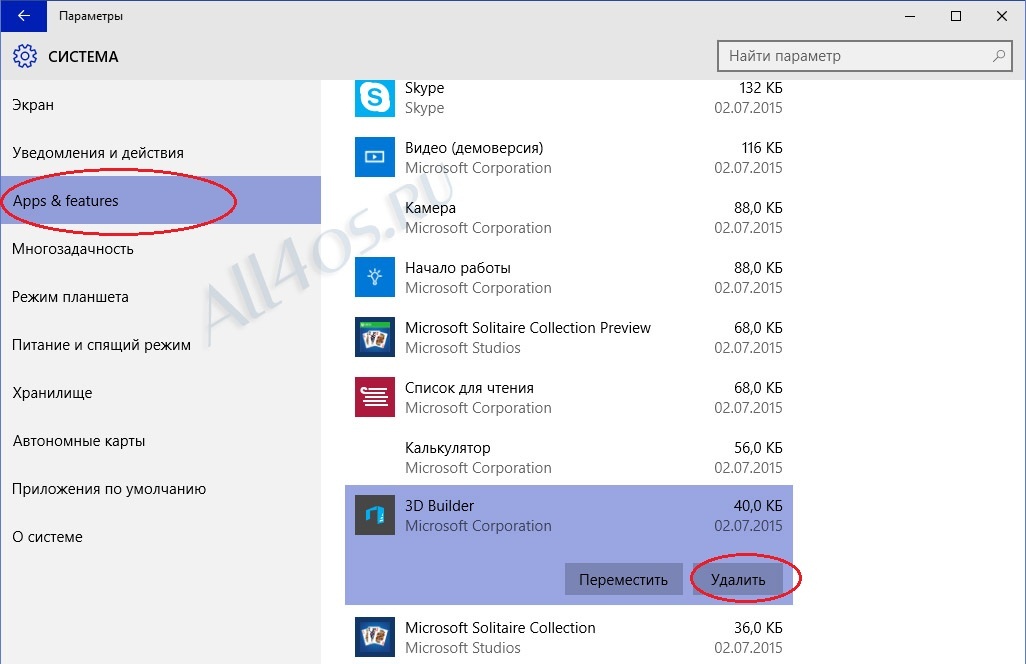Select the Skype app name text

[x=425, y=88]
